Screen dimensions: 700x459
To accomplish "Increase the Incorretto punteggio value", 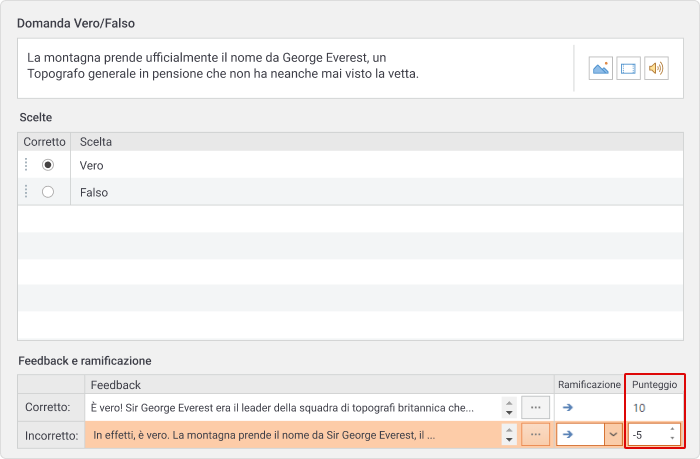I will point(672,430).
